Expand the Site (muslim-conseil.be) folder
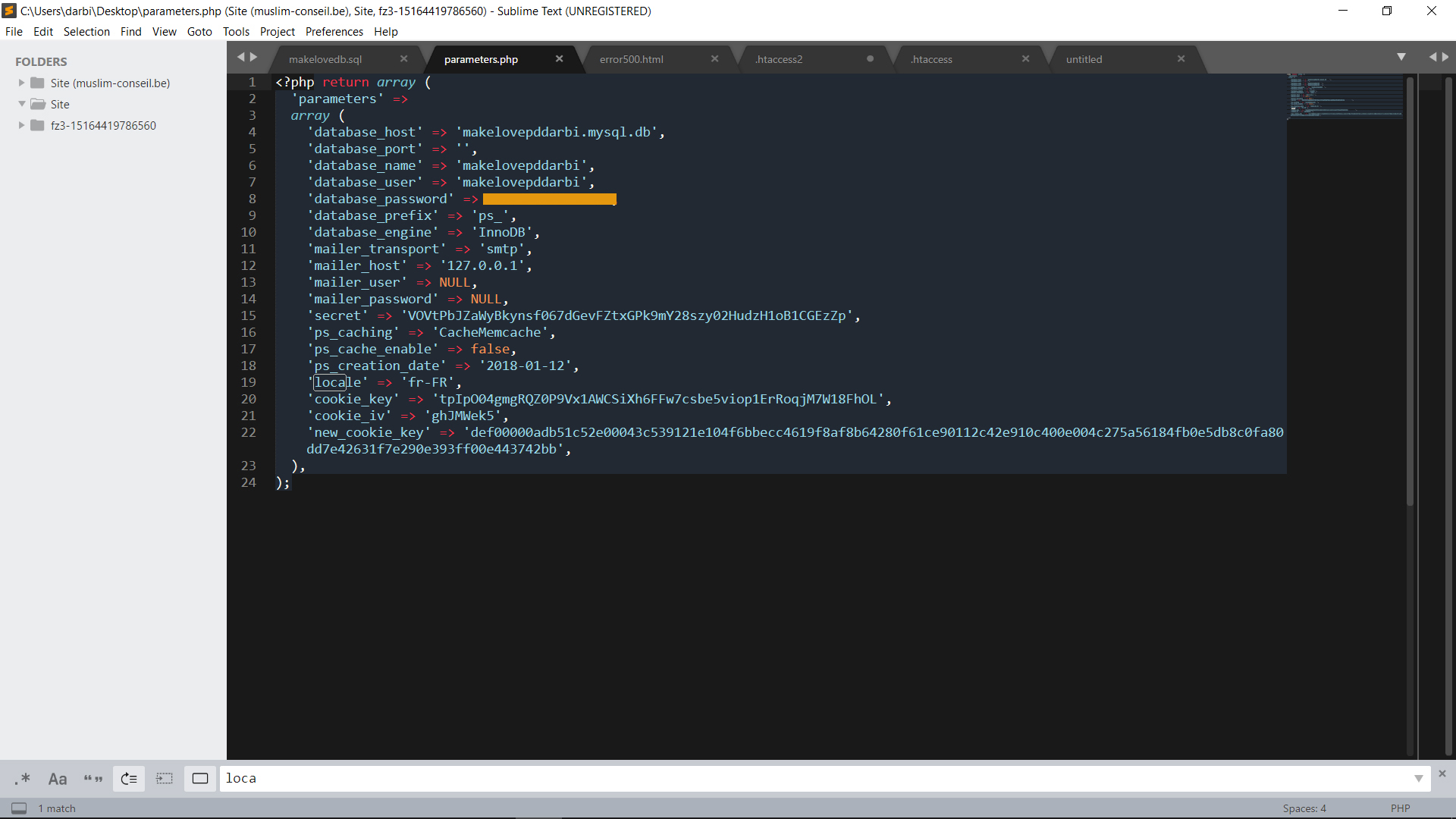The width and height of the screenshot is (1456, 819). coord(21,83)
